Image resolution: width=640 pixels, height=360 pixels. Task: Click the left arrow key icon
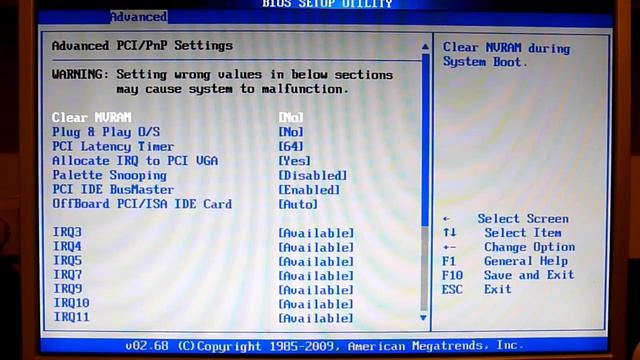click(x=447, y=219)
